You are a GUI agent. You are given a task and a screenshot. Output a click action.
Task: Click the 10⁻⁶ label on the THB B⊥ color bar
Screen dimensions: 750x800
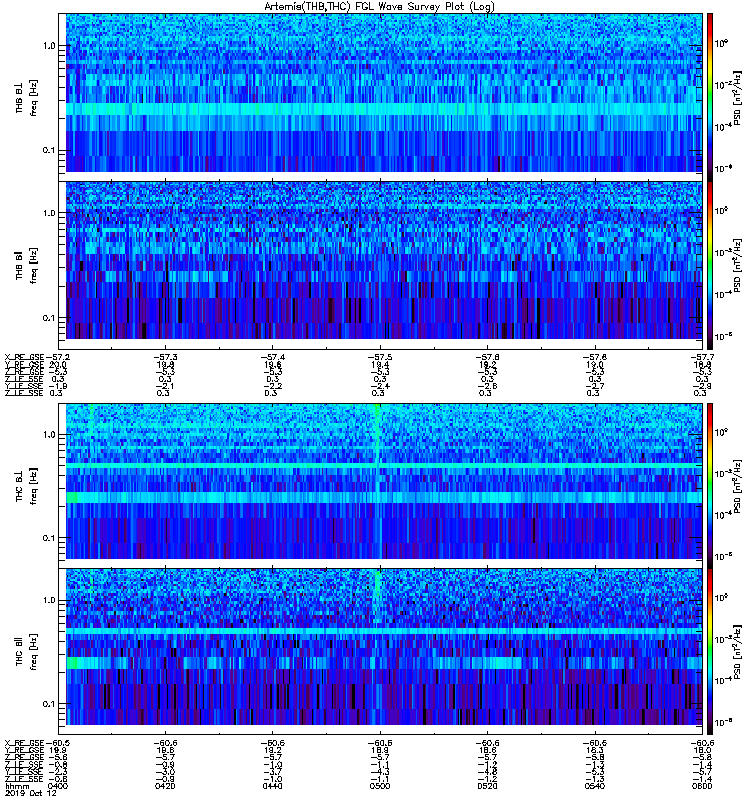pos(723,168)
